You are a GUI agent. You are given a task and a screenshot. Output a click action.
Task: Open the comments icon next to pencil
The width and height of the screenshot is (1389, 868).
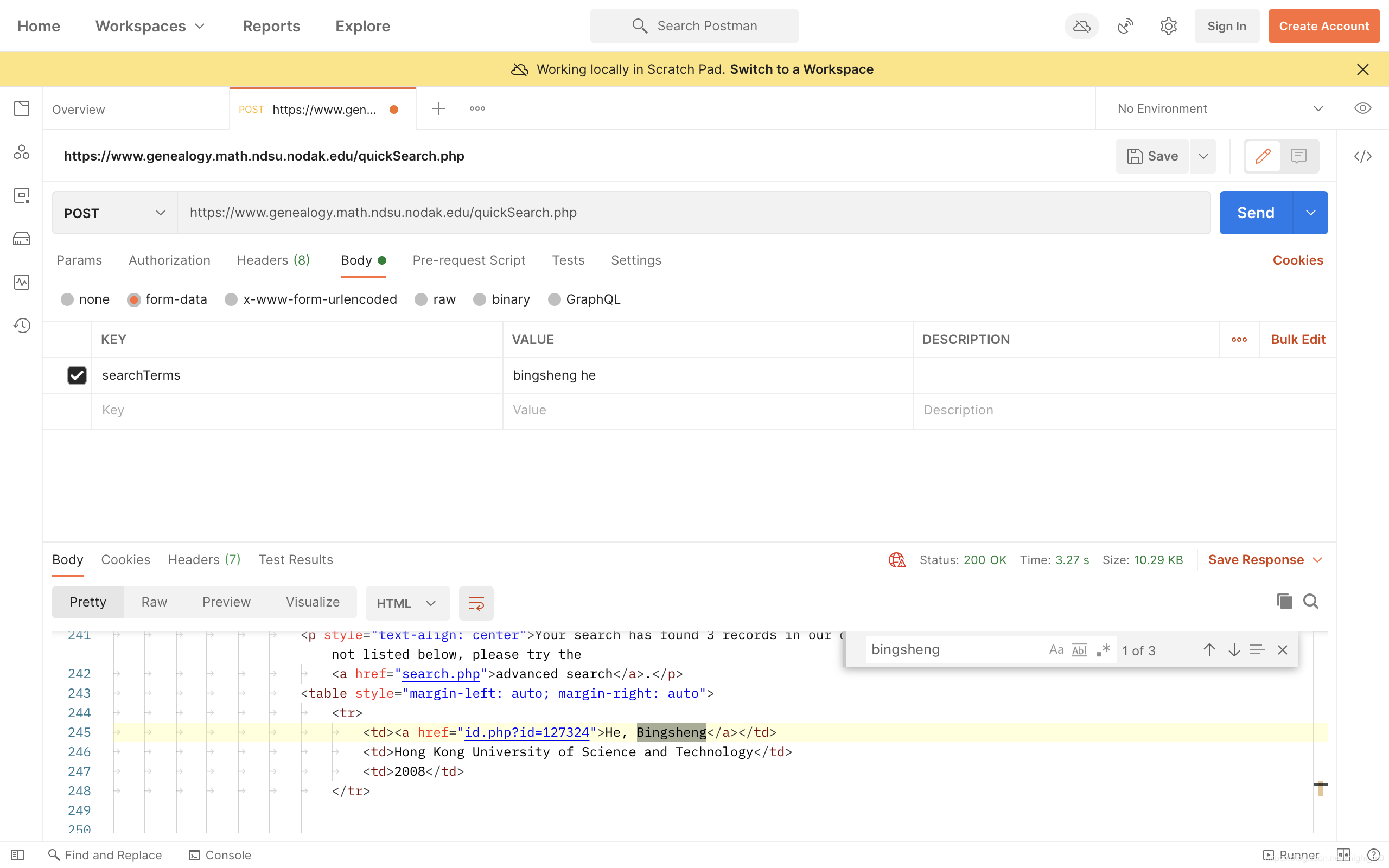tap(1299, 156)
